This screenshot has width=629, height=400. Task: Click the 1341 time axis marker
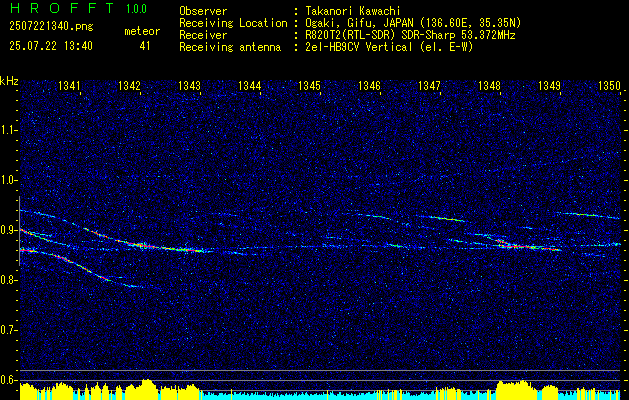[69, 85]
